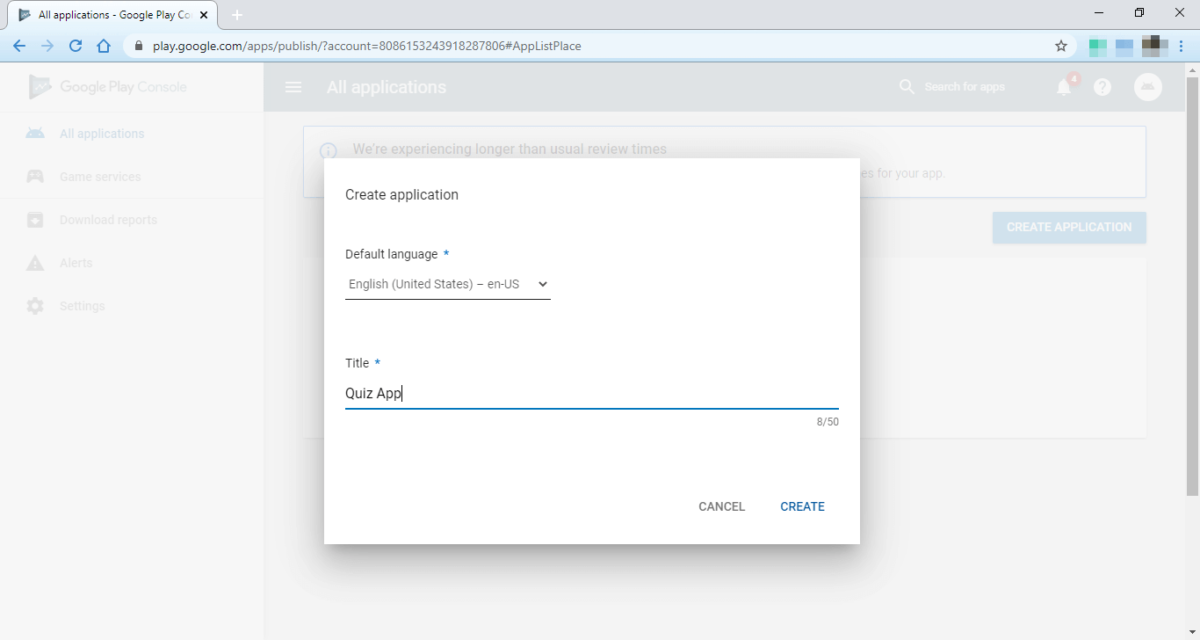Image resolution: width=1200 pixels, height=640 pixels.
Task: Switch to the All applications browser tab
Action: tap(110, 14)
